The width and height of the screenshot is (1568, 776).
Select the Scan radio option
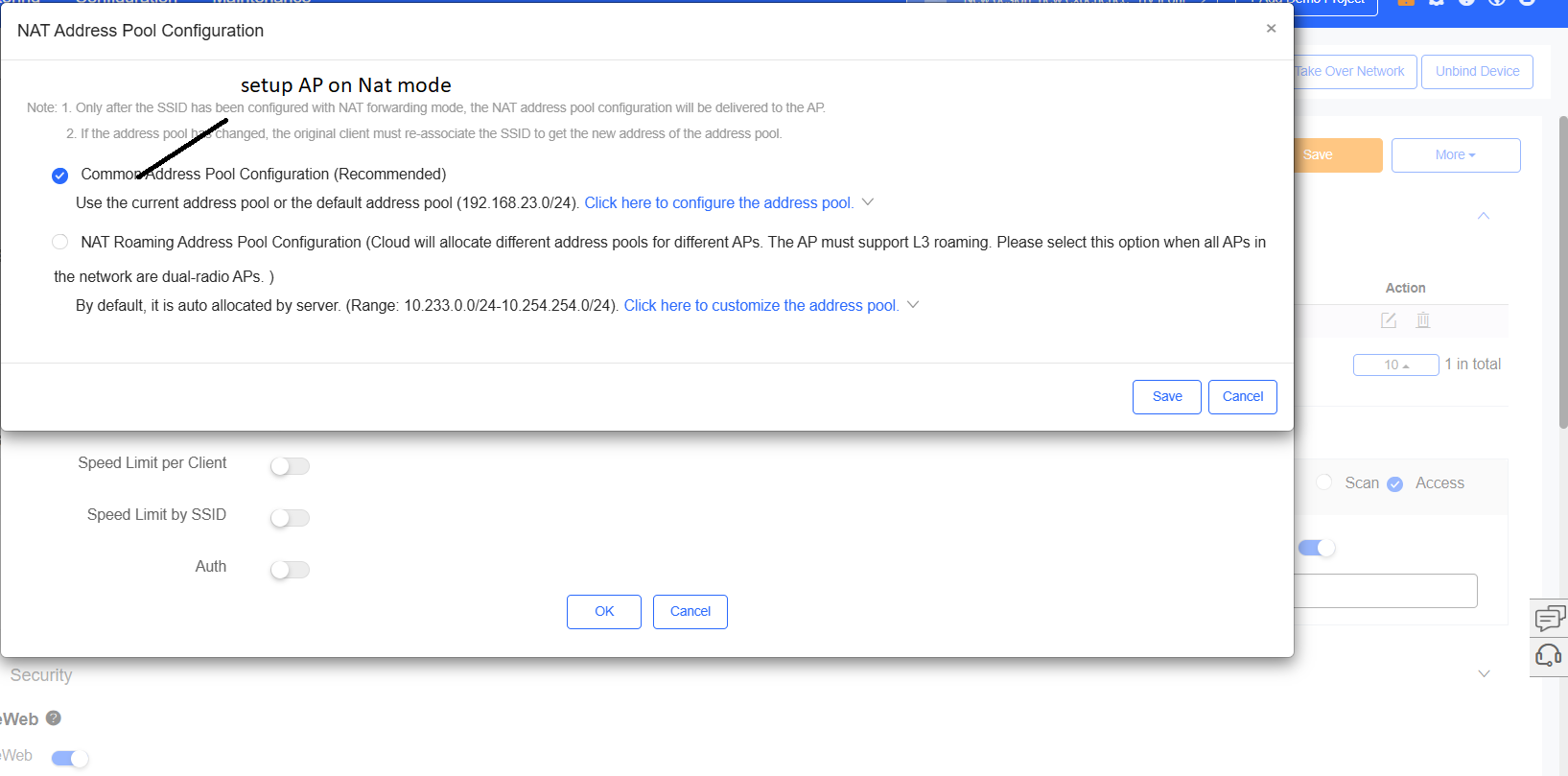coord(1324,482)
